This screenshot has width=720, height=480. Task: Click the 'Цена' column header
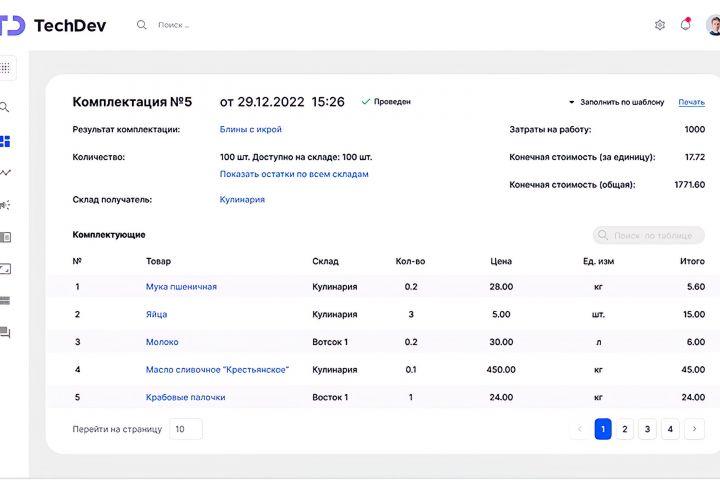501,261
